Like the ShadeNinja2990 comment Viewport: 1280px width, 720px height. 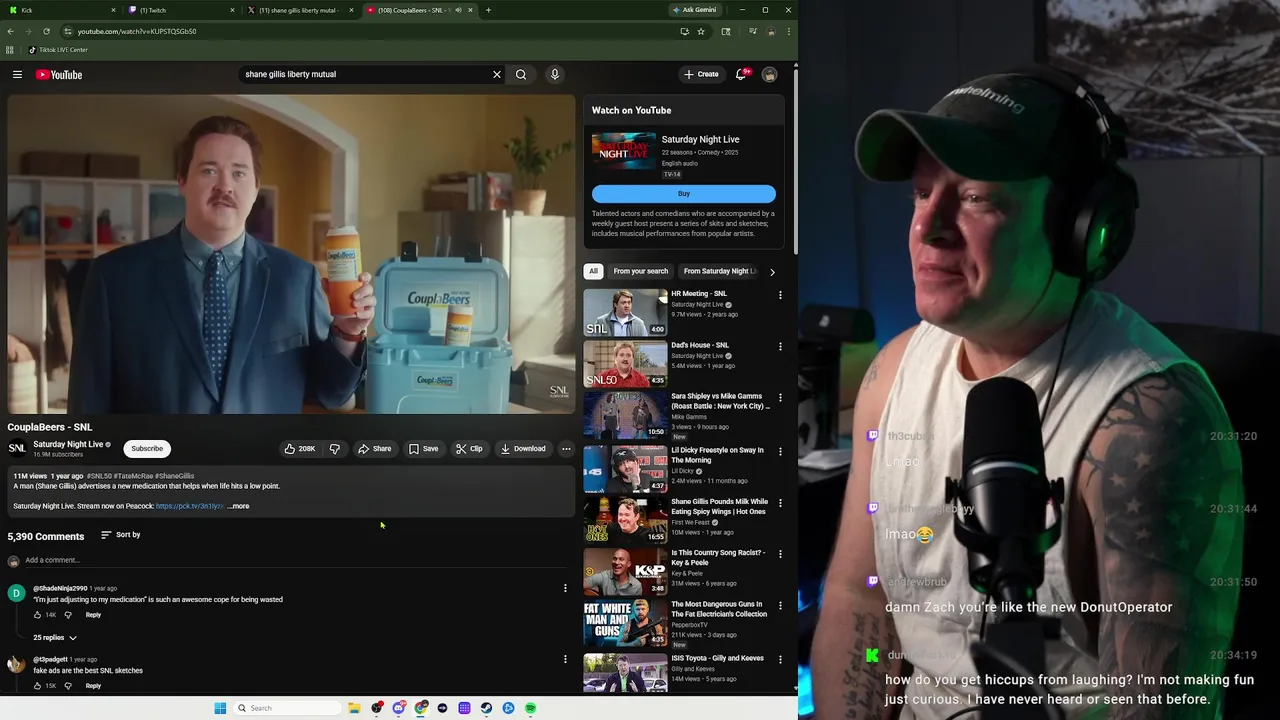point(38,615)
